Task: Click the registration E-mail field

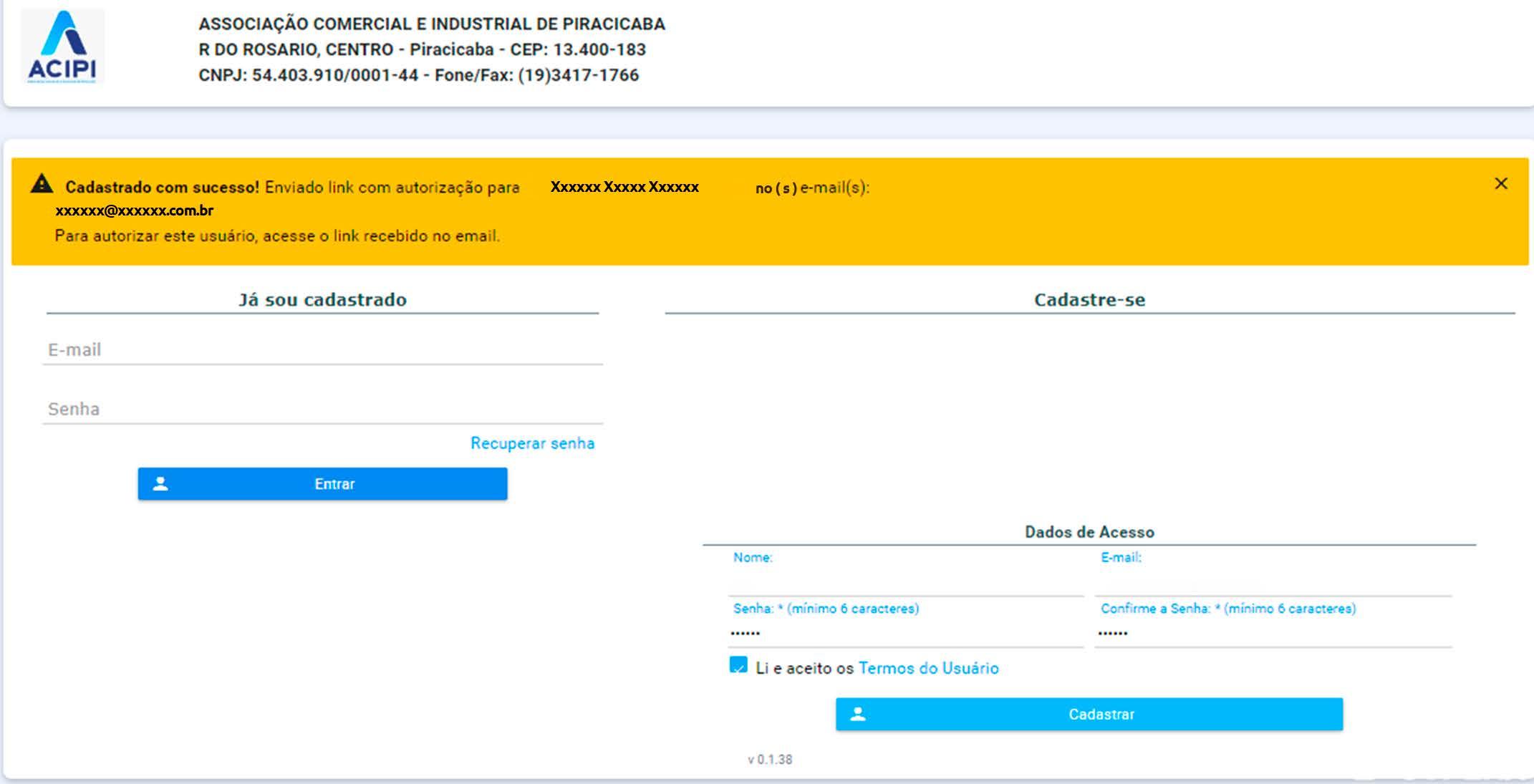Action: click(1273, 581)
